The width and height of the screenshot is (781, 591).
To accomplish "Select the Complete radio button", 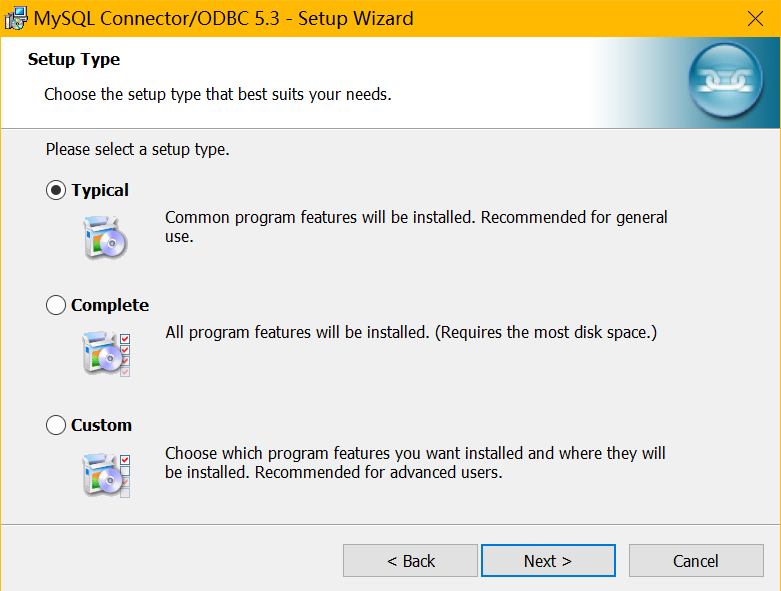I will [56, 305].
